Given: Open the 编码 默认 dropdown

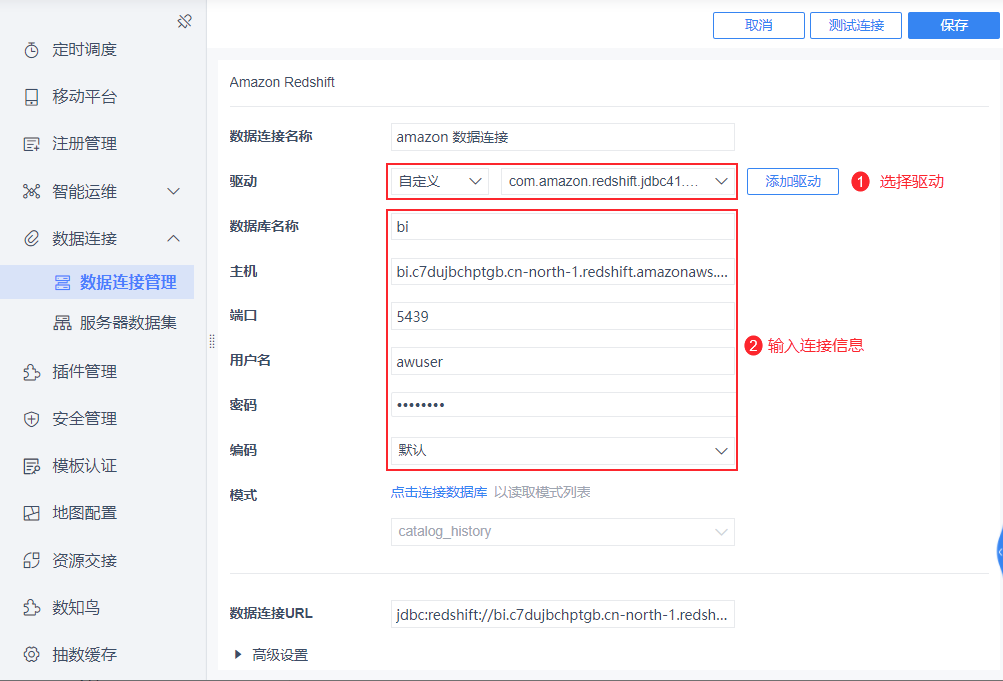Looking at the screenshot, I should pos(563,451).
